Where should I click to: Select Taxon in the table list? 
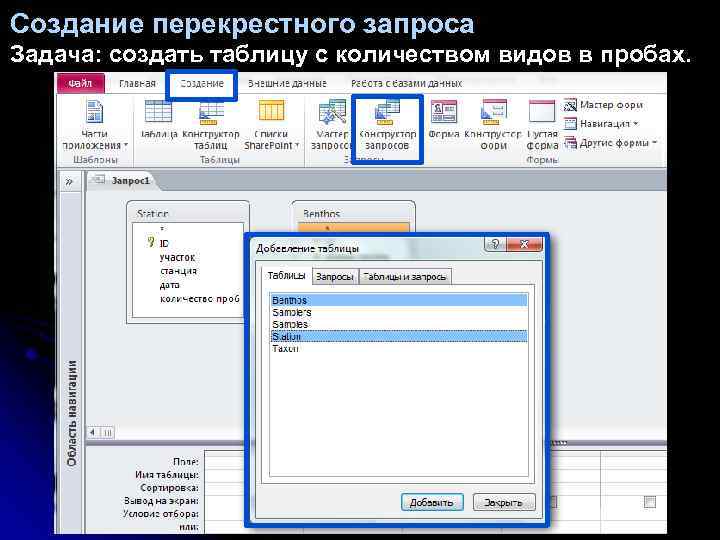click(399, 349)
